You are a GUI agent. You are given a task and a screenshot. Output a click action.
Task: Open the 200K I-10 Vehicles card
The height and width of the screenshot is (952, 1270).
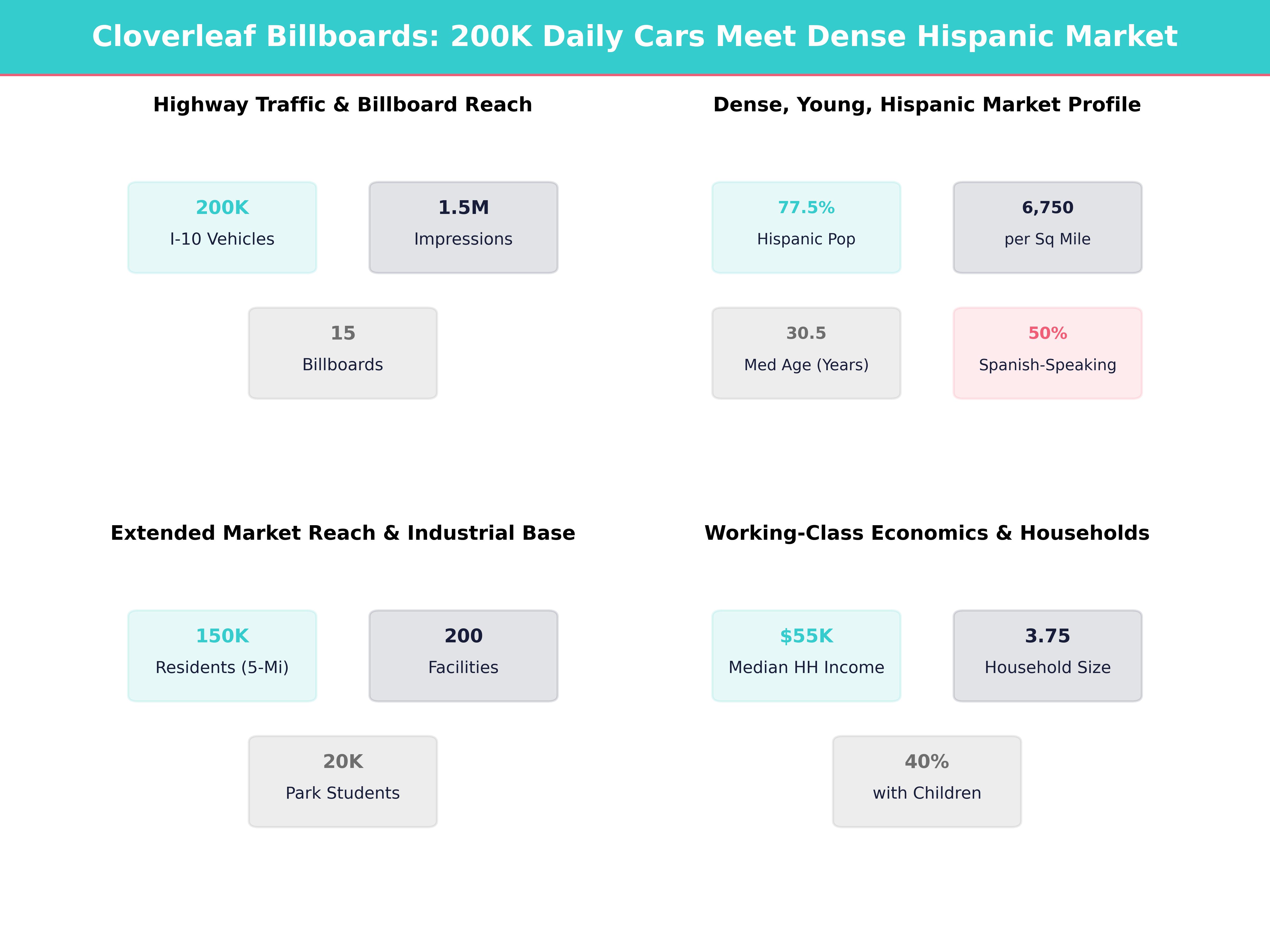(x=222, y=227)
